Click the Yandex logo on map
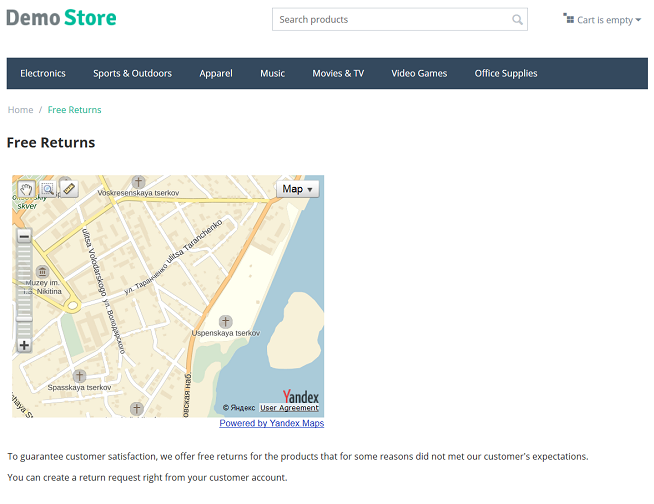Image resolution: width=654 pixels, height=504 pixels. (x=300, y=396)
